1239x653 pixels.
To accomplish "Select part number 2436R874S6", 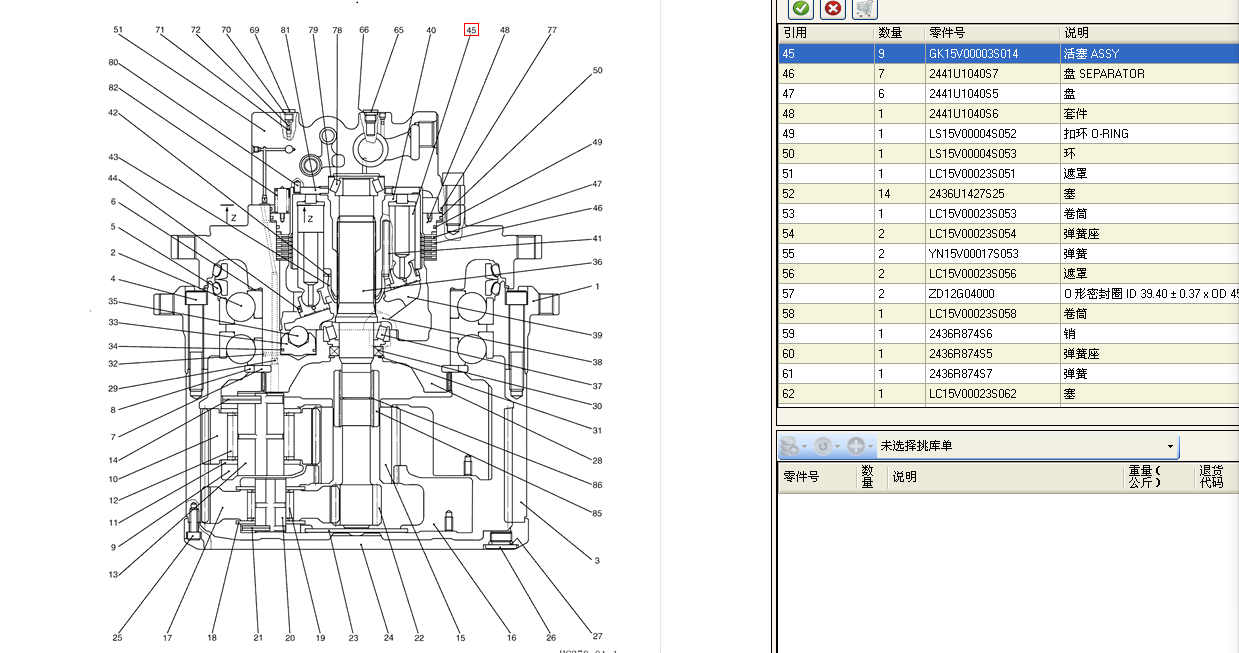I will click(960, 334).
